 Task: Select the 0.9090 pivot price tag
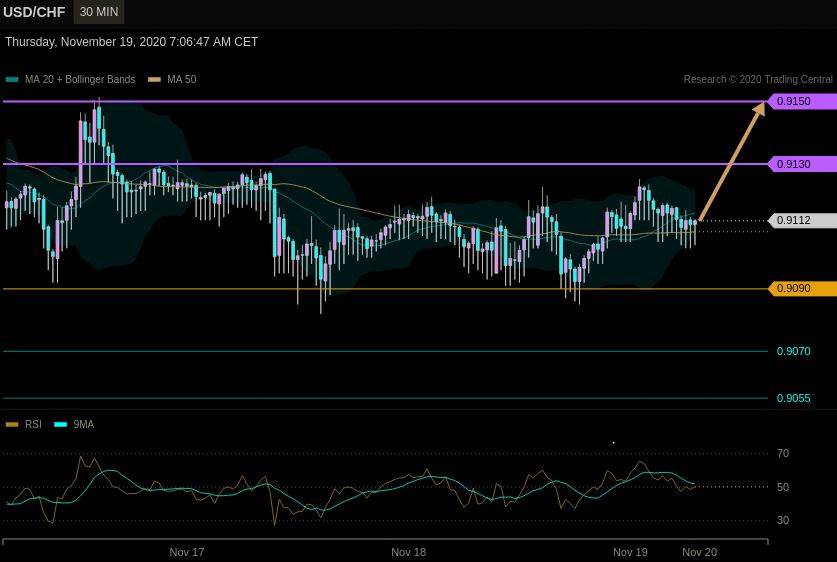(802, 288)
